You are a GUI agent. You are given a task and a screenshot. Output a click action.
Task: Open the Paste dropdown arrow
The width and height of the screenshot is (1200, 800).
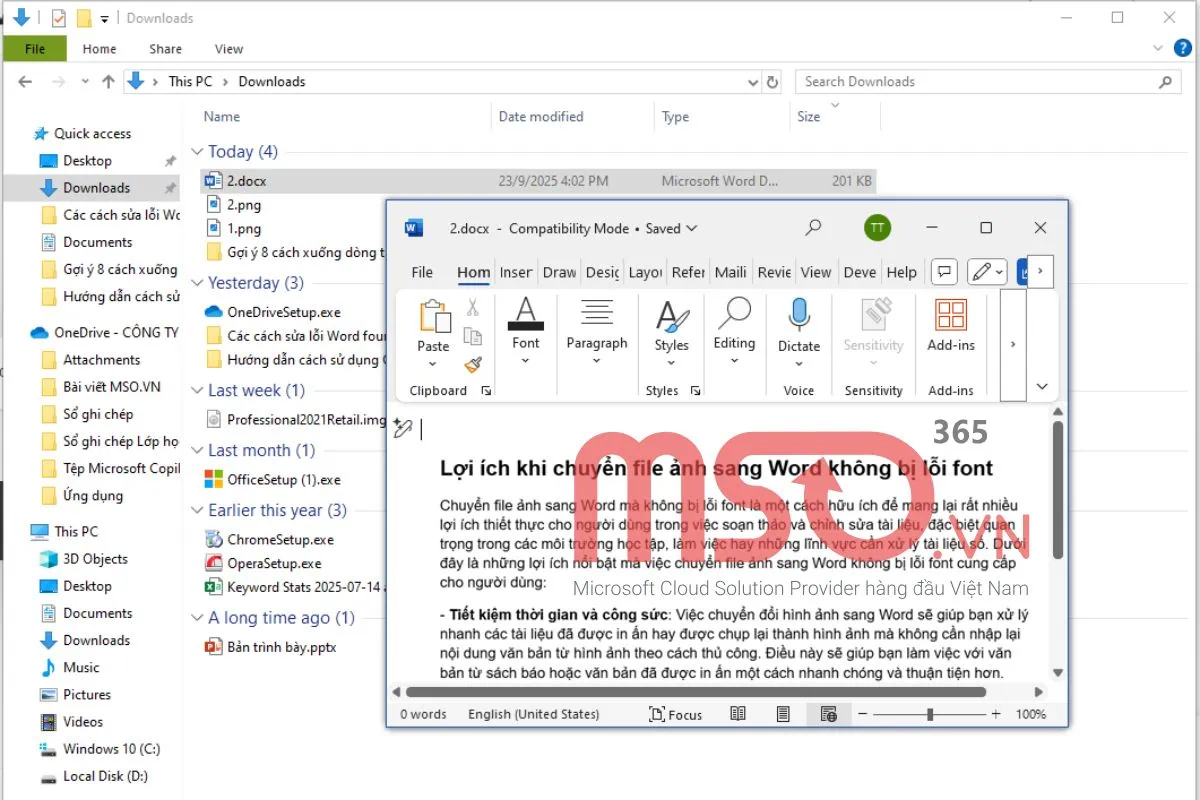coord(434,363)
